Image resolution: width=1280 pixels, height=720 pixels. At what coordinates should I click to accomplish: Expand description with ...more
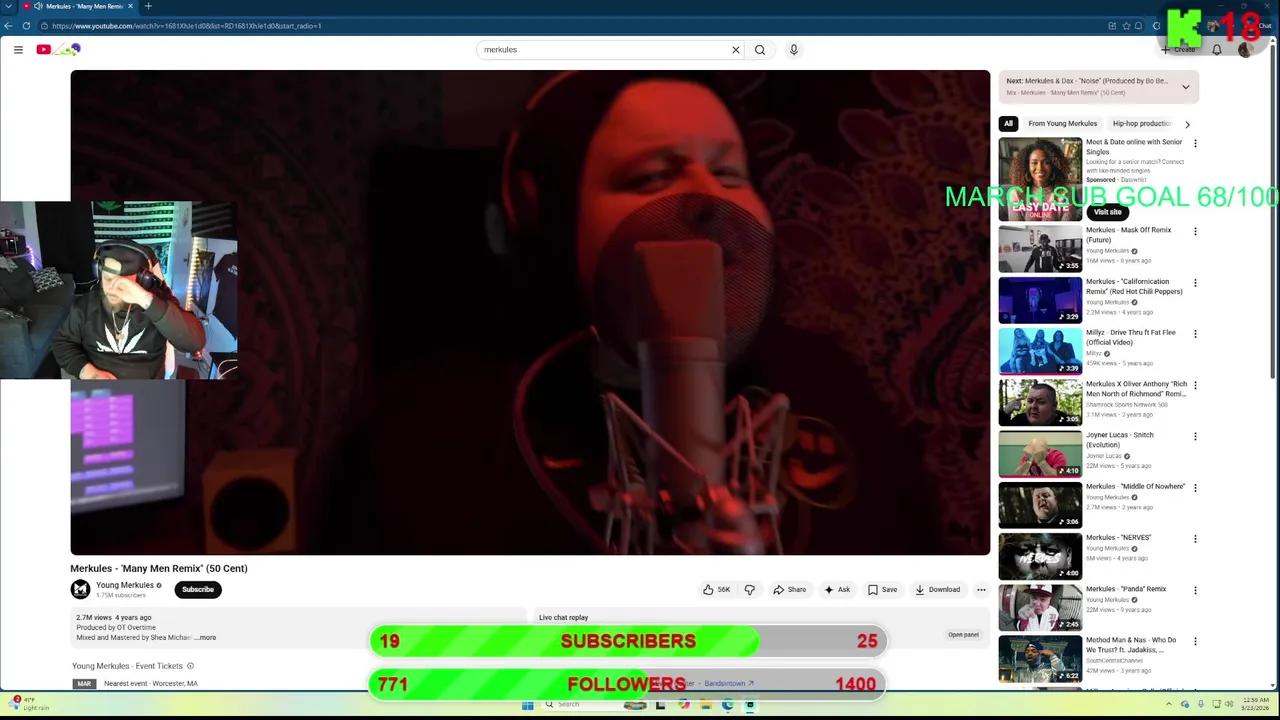coord(205,637)
